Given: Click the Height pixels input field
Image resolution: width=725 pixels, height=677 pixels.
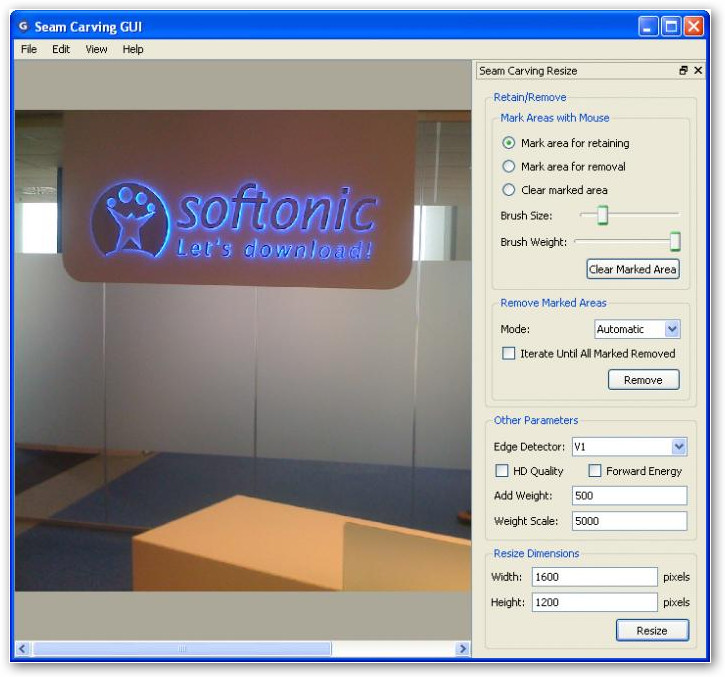Looking at the screenshot, I should click(595, 602).
